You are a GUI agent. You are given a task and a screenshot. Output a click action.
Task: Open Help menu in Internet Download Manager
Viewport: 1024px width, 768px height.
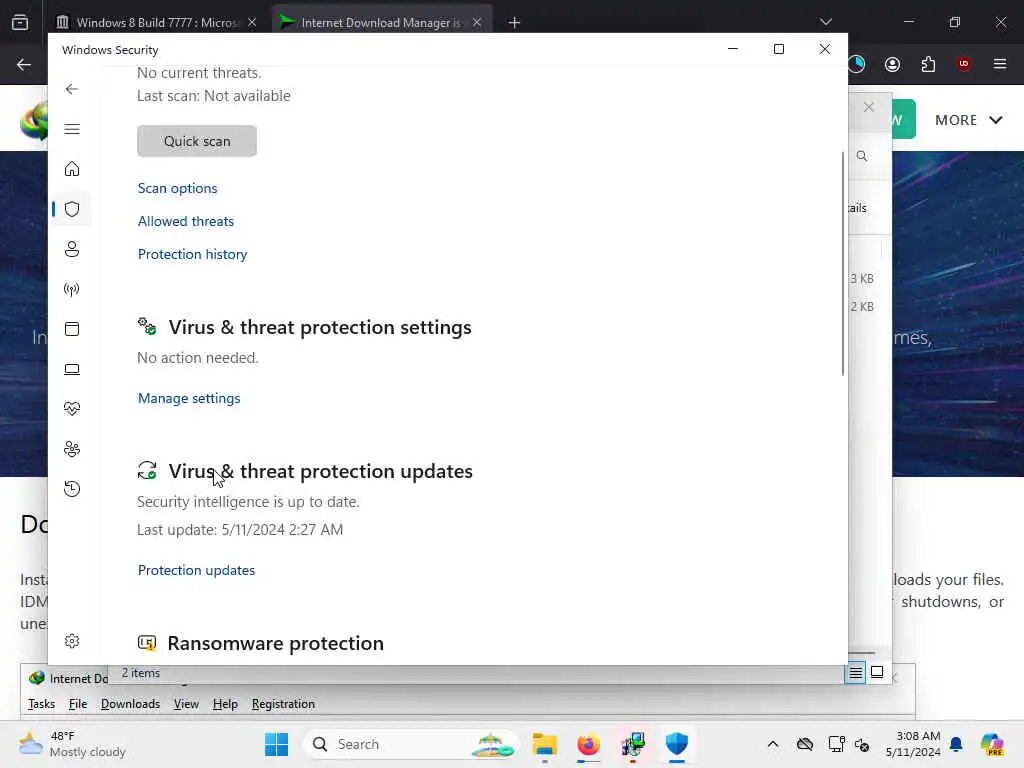point(225,704)
